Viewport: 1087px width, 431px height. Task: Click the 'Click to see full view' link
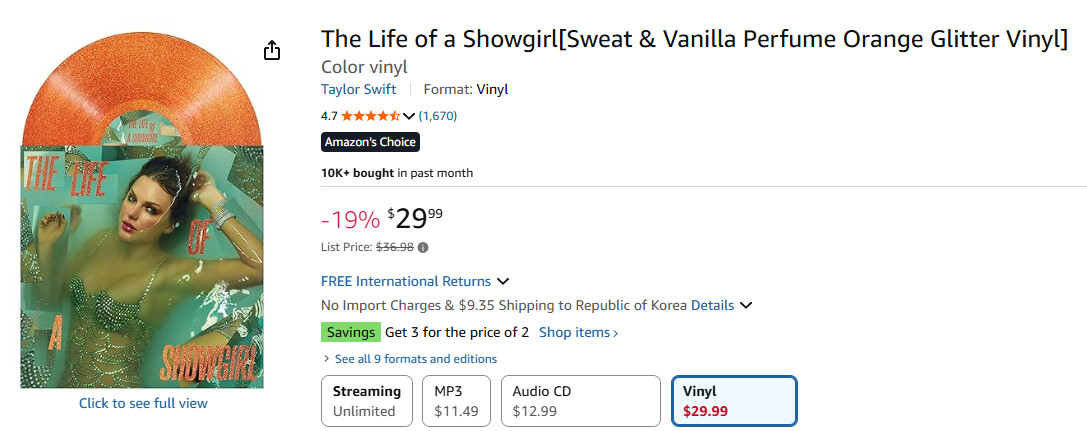tap(143, 403)
